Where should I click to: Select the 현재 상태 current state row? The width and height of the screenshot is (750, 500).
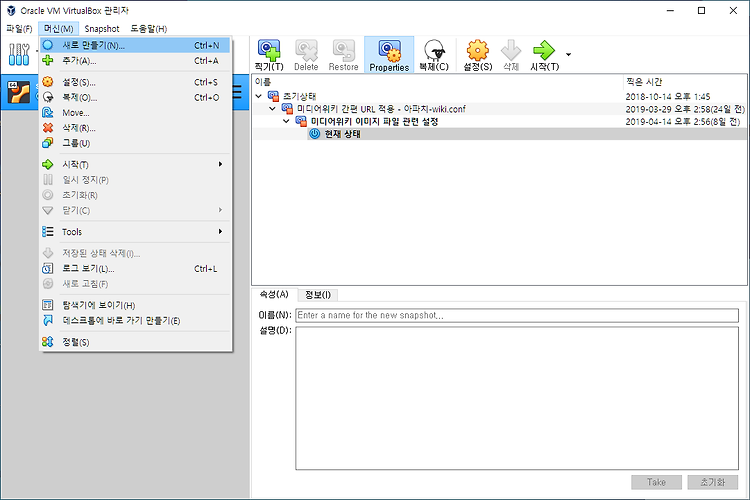coord(499,134)
